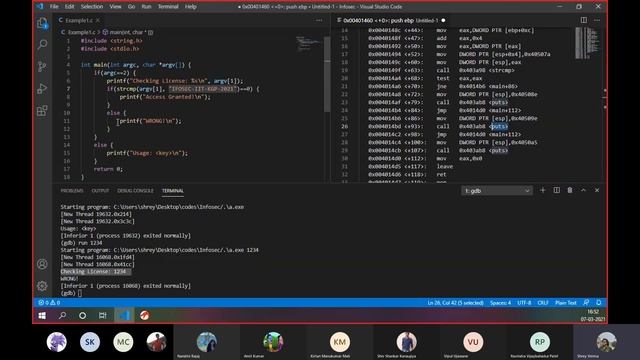640x360 pixels.
Task: Open the Accounts icon in activity bar
Action: click(x=42, y=264)
